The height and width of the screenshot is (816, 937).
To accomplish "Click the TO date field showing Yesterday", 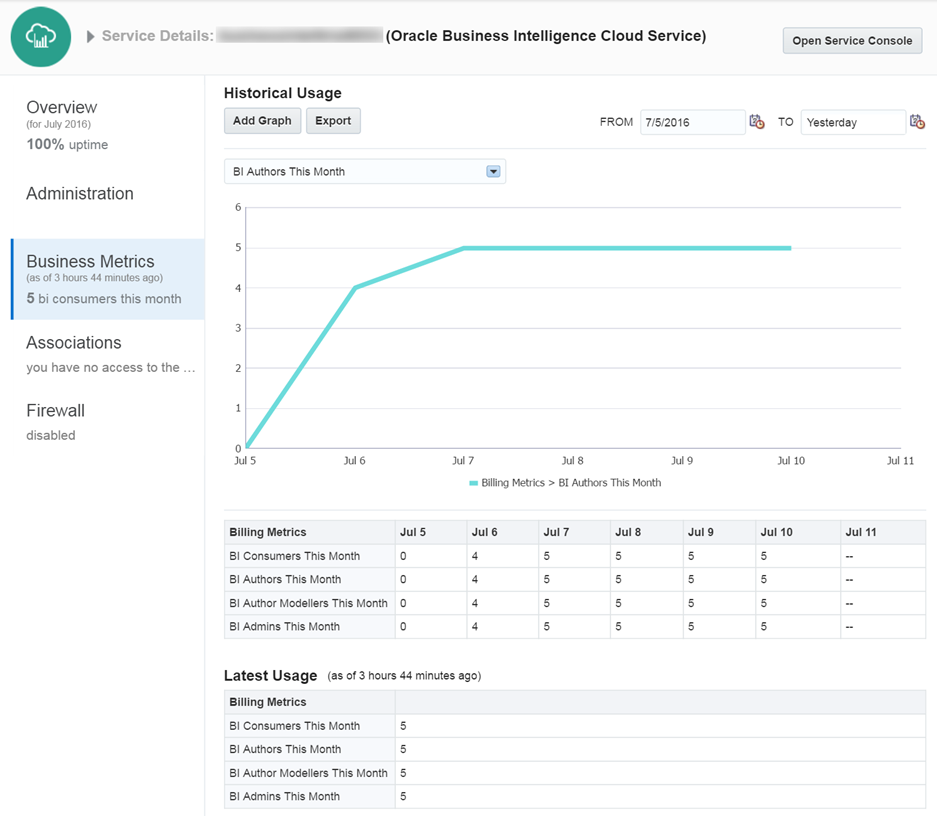I will [852, 122].
